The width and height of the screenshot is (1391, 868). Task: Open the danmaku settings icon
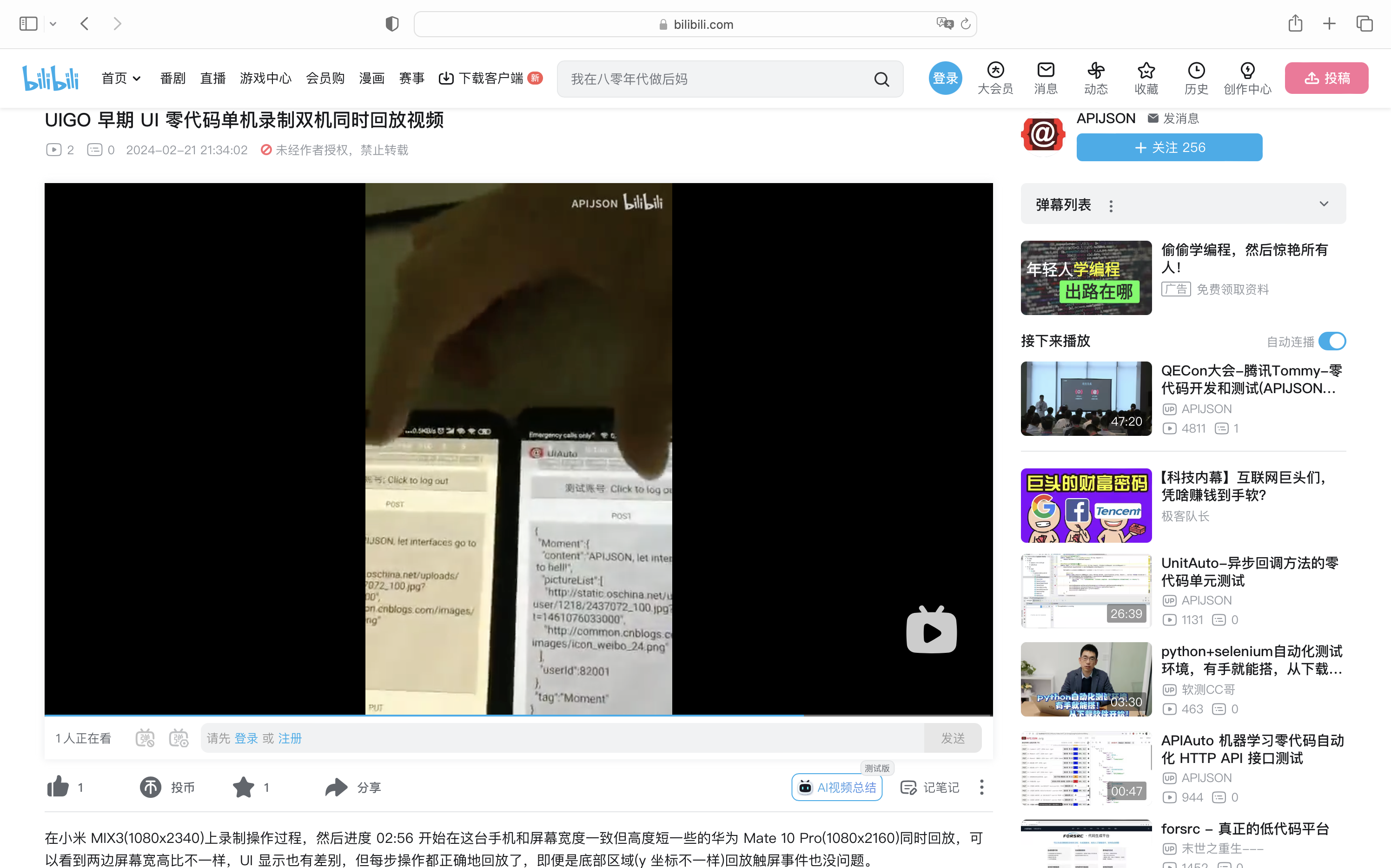(179, 738)
